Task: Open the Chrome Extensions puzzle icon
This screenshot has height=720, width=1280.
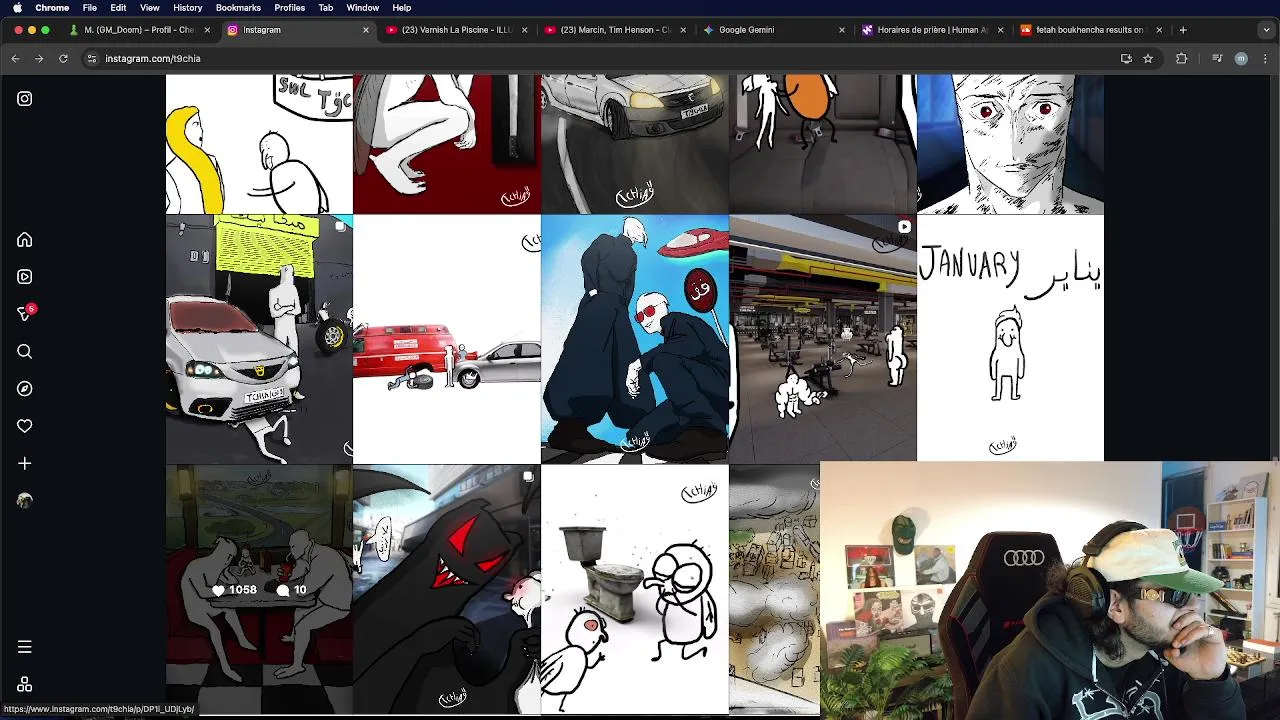Action: 1181,59
